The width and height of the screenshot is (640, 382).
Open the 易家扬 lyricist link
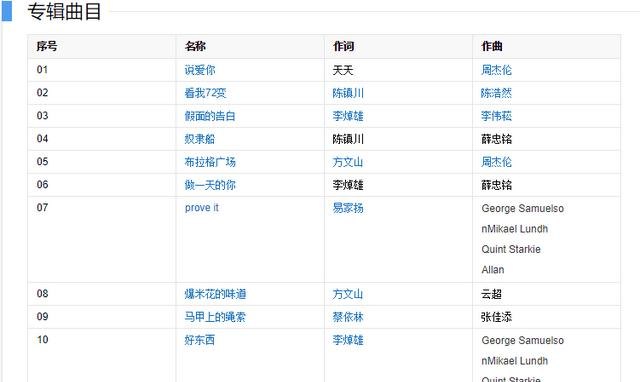348,208
